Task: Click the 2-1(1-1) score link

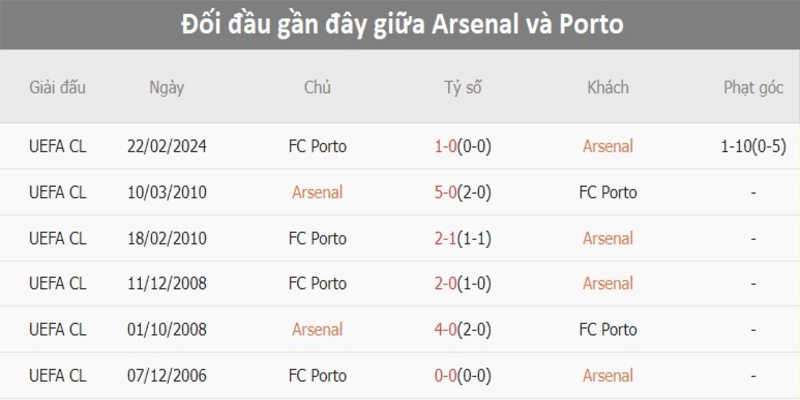Action: point(463,238)
